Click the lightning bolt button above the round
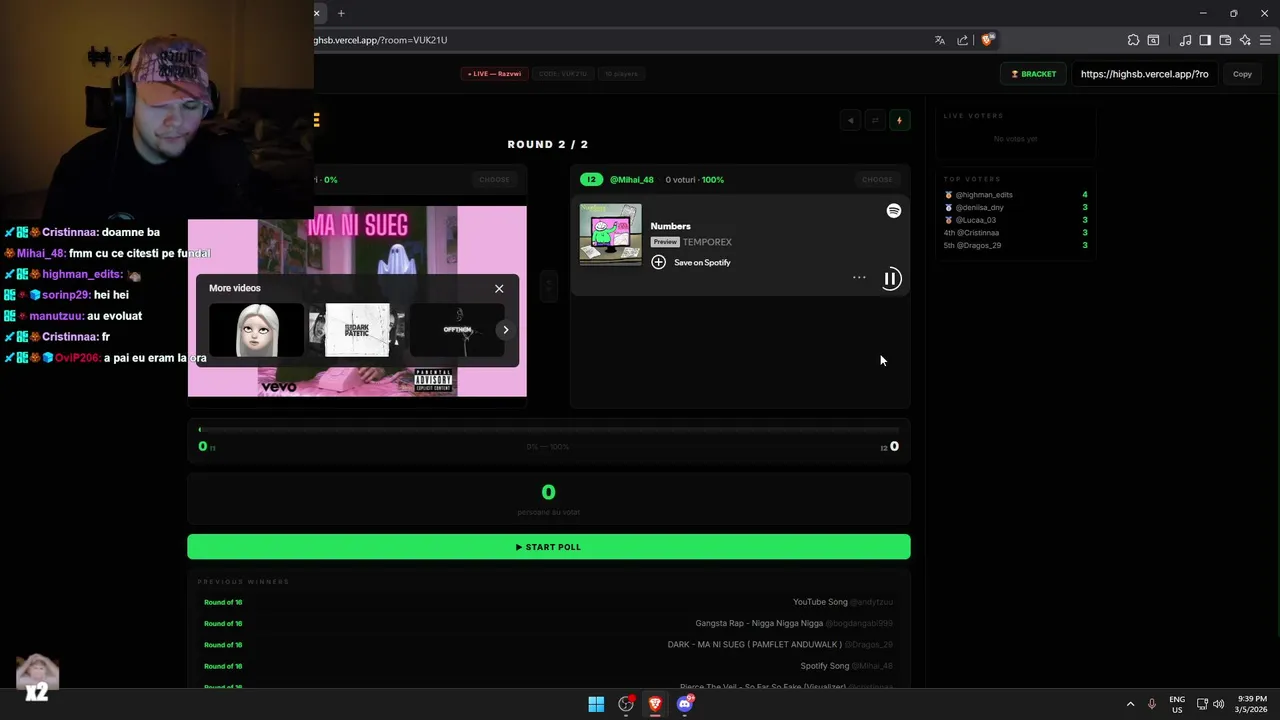Screen dimensions: 1280x720 tap(899, 120)
